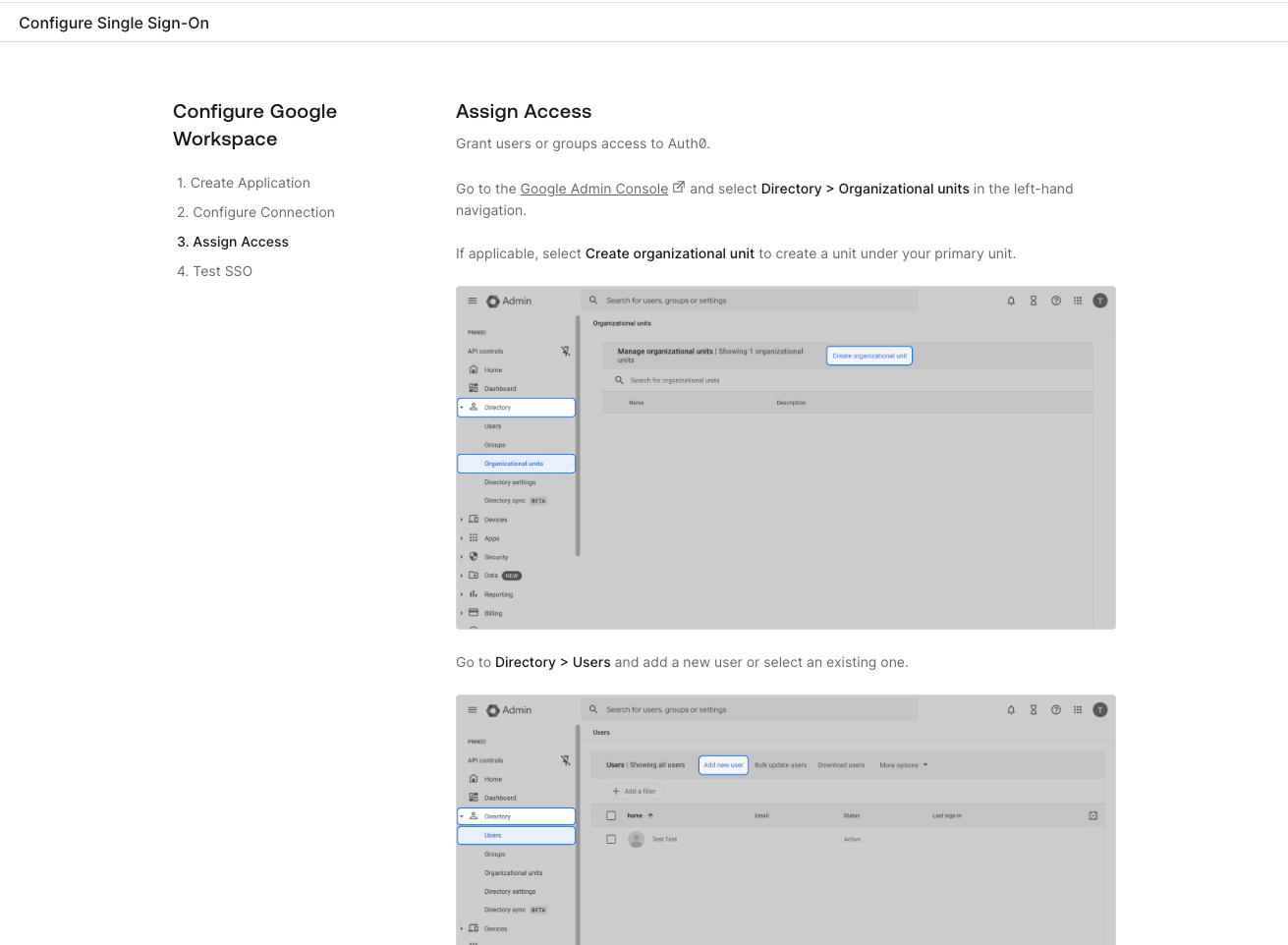Go to the Test SSO step
This screenshot has height=945, width=1288.
[x=214, y=271]
